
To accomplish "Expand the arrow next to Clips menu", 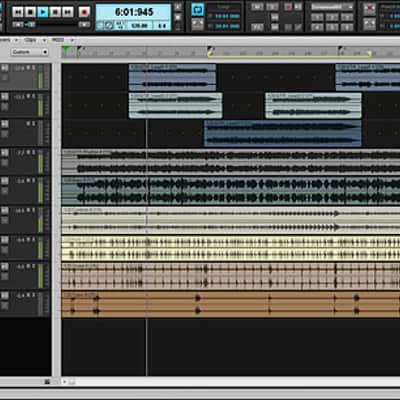I will click(44, 40).
